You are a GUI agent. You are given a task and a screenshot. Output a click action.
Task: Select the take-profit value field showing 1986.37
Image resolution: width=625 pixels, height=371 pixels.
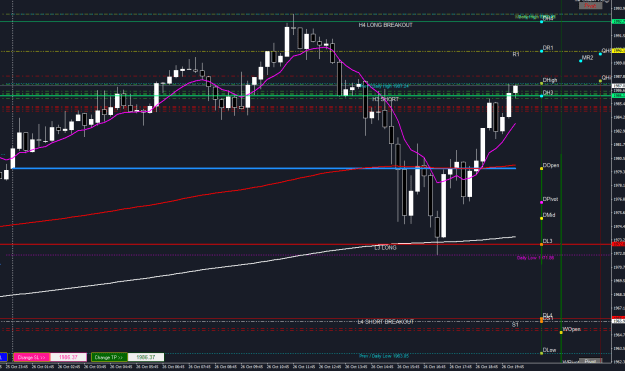click(x=145, y=357)
